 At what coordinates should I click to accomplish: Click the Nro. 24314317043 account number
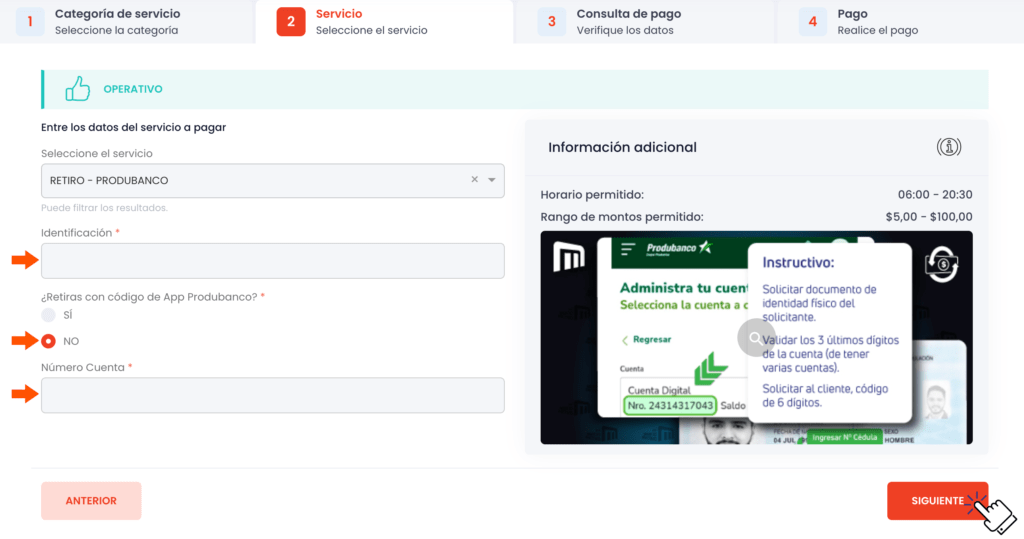[670, 406]
